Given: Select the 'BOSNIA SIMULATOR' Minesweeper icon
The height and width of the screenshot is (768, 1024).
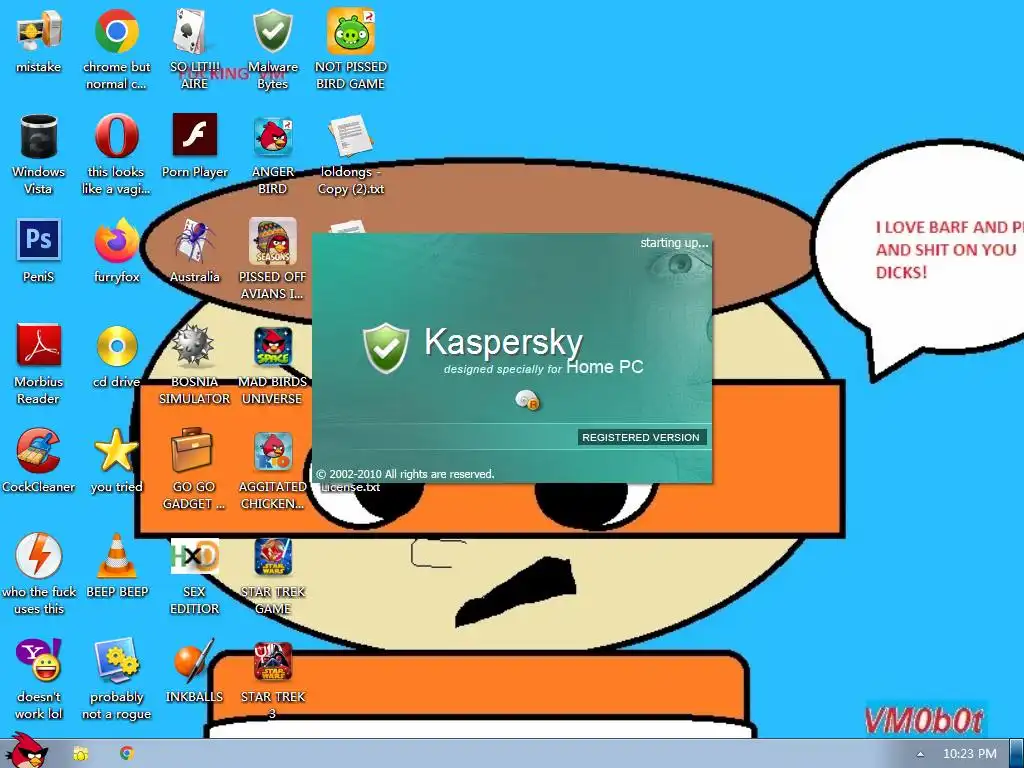Looking at the screenshot, I should (x=194, y=345).
